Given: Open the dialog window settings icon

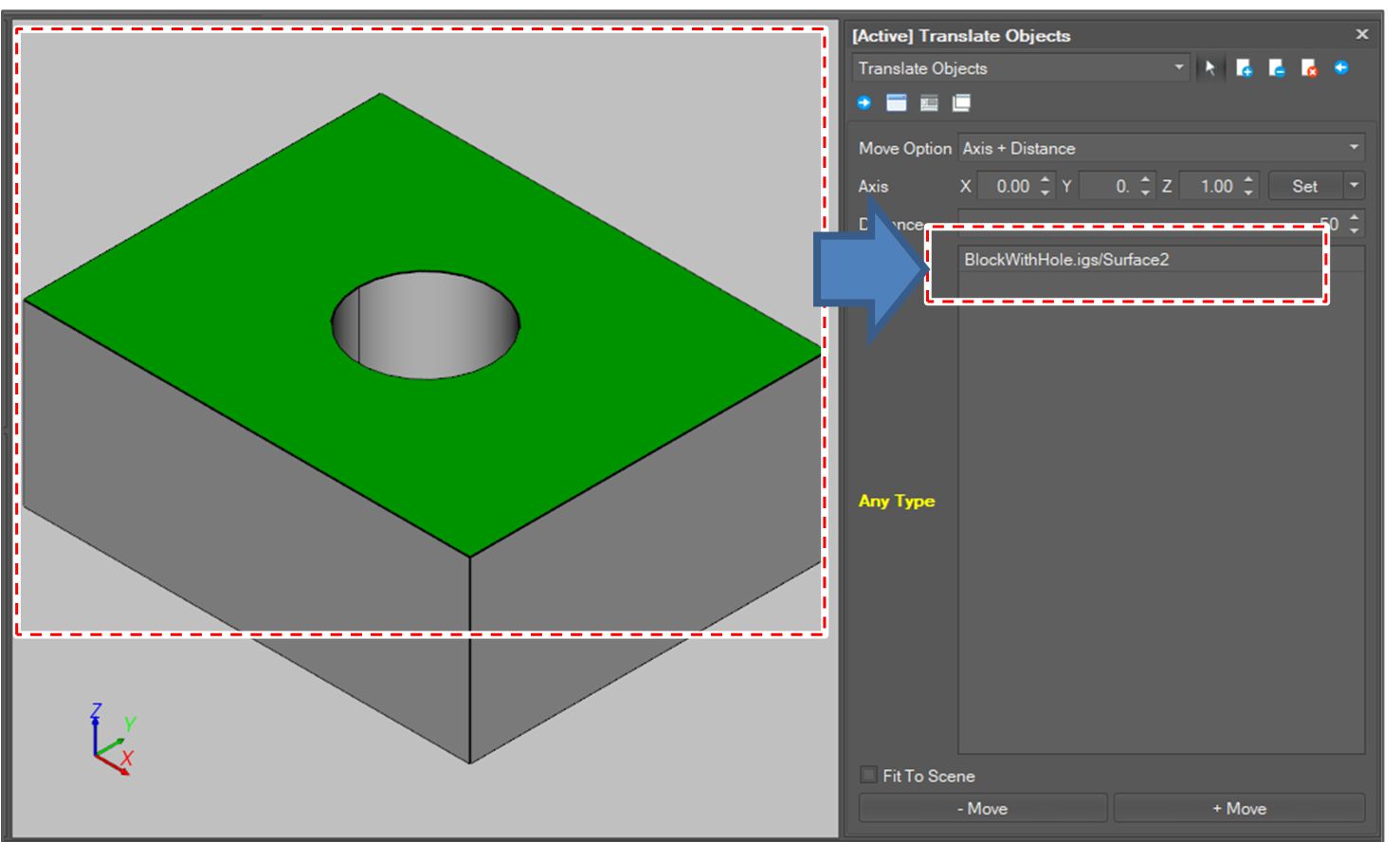Looking at the screenshot, I should pos(895,102).
